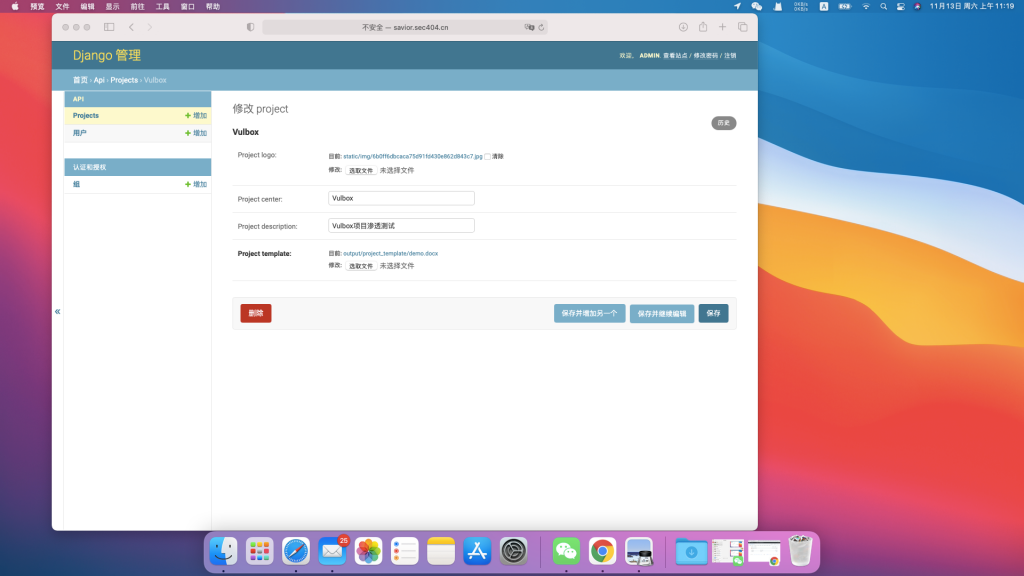Open the 预览 menu
Screen dimensions: 1024x576
pos(38,7)
